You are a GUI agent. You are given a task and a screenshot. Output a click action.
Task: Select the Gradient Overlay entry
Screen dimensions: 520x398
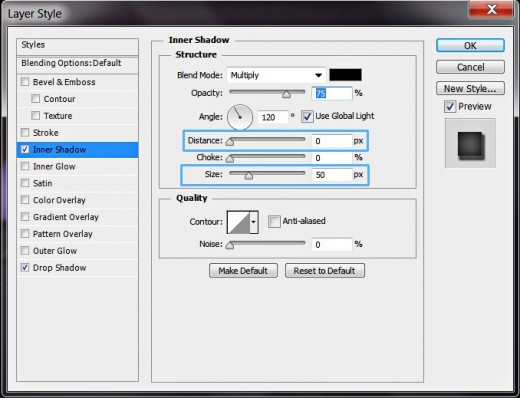pyautogui.click(x=77, y=217)
